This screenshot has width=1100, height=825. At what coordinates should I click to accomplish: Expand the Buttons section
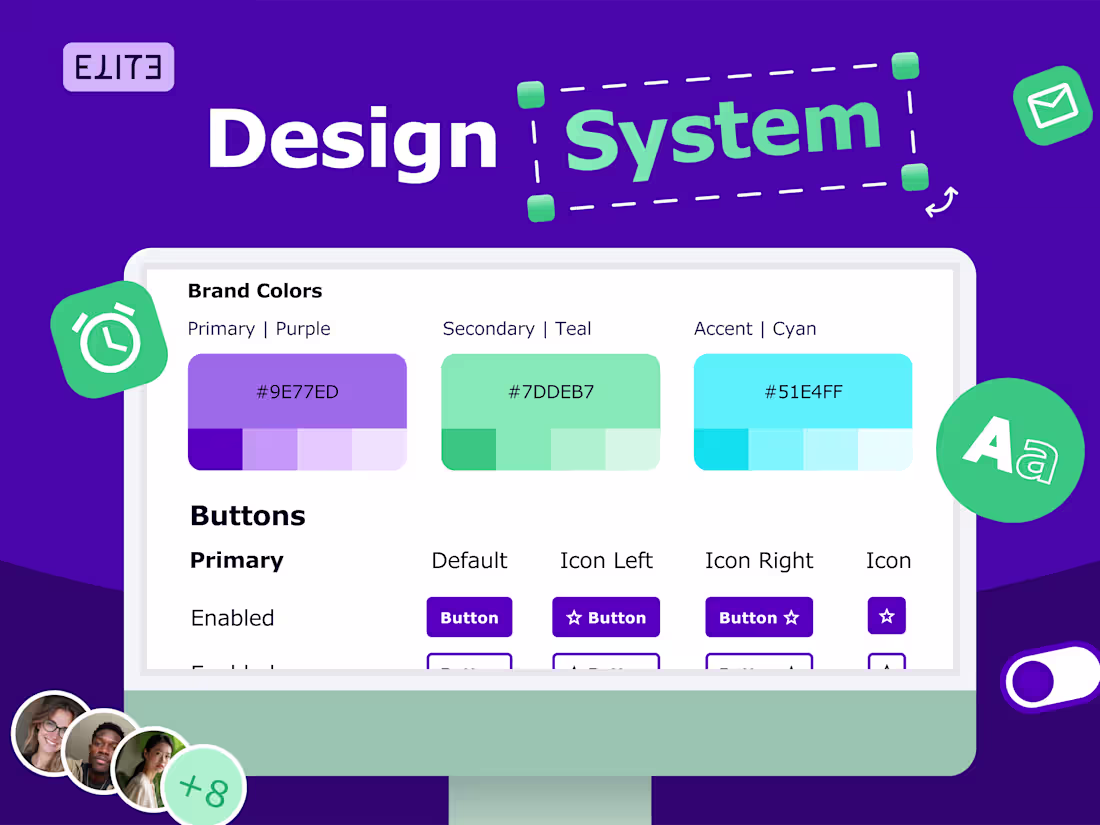tap(247, 516)
